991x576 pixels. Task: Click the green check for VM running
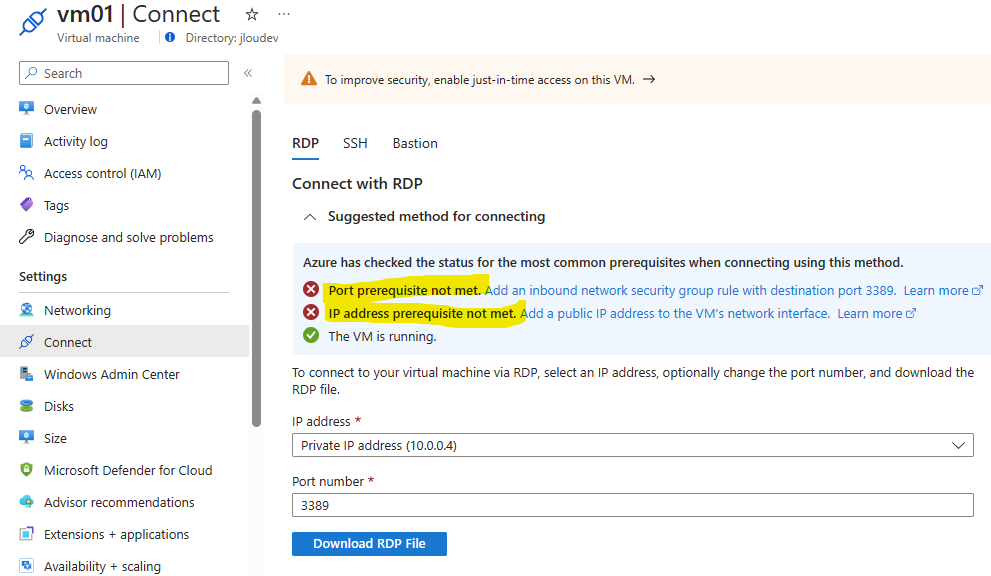click(311, 335)
